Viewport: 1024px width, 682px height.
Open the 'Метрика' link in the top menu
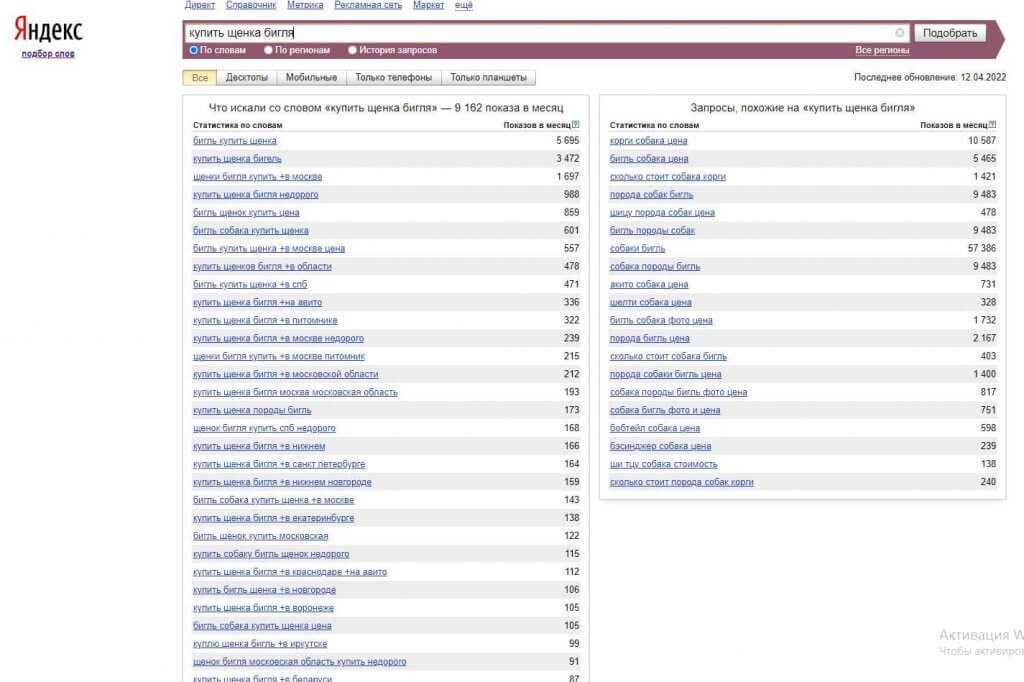(305, 5)
